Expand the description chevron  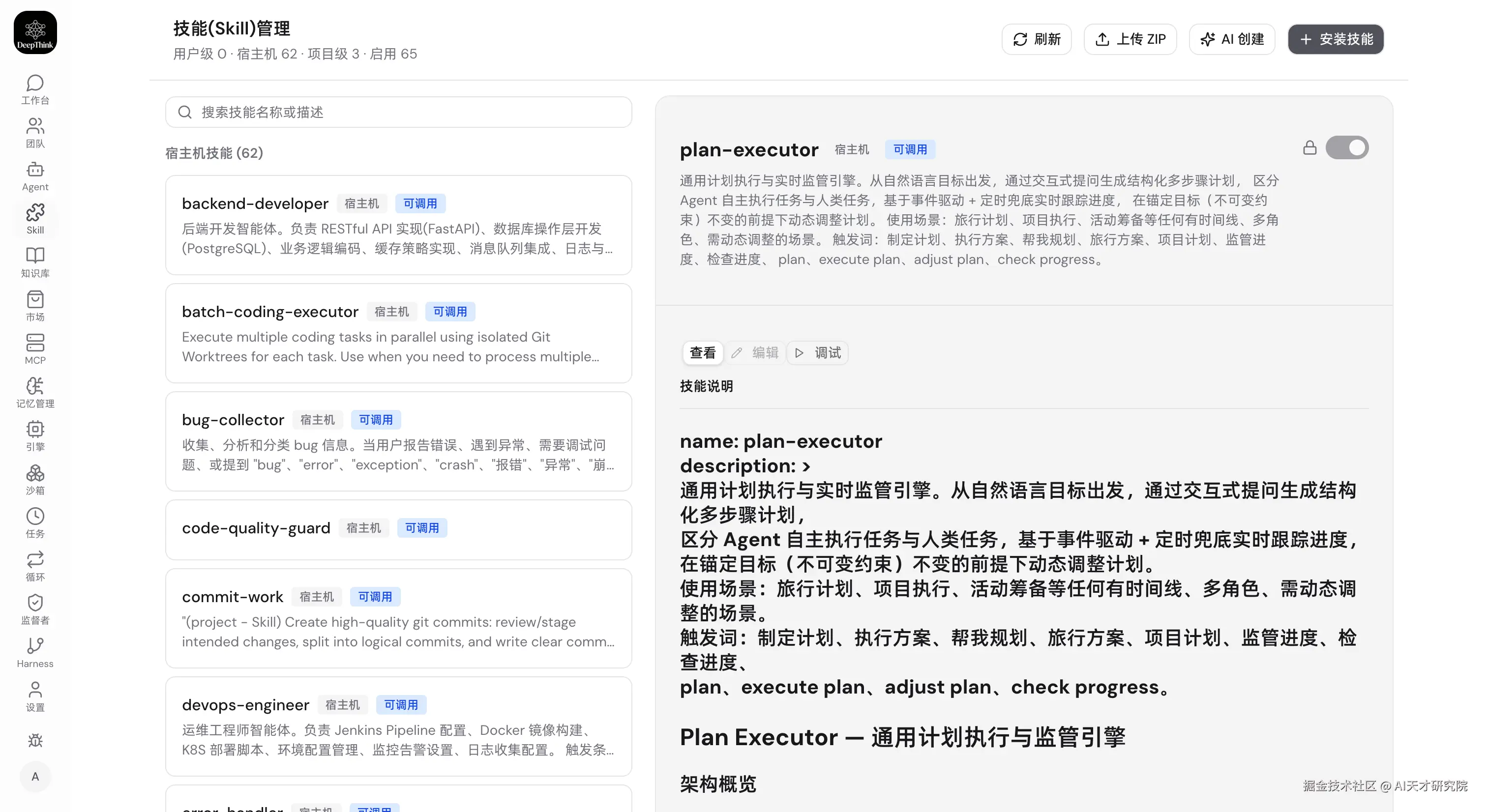[x=806, y=466]
